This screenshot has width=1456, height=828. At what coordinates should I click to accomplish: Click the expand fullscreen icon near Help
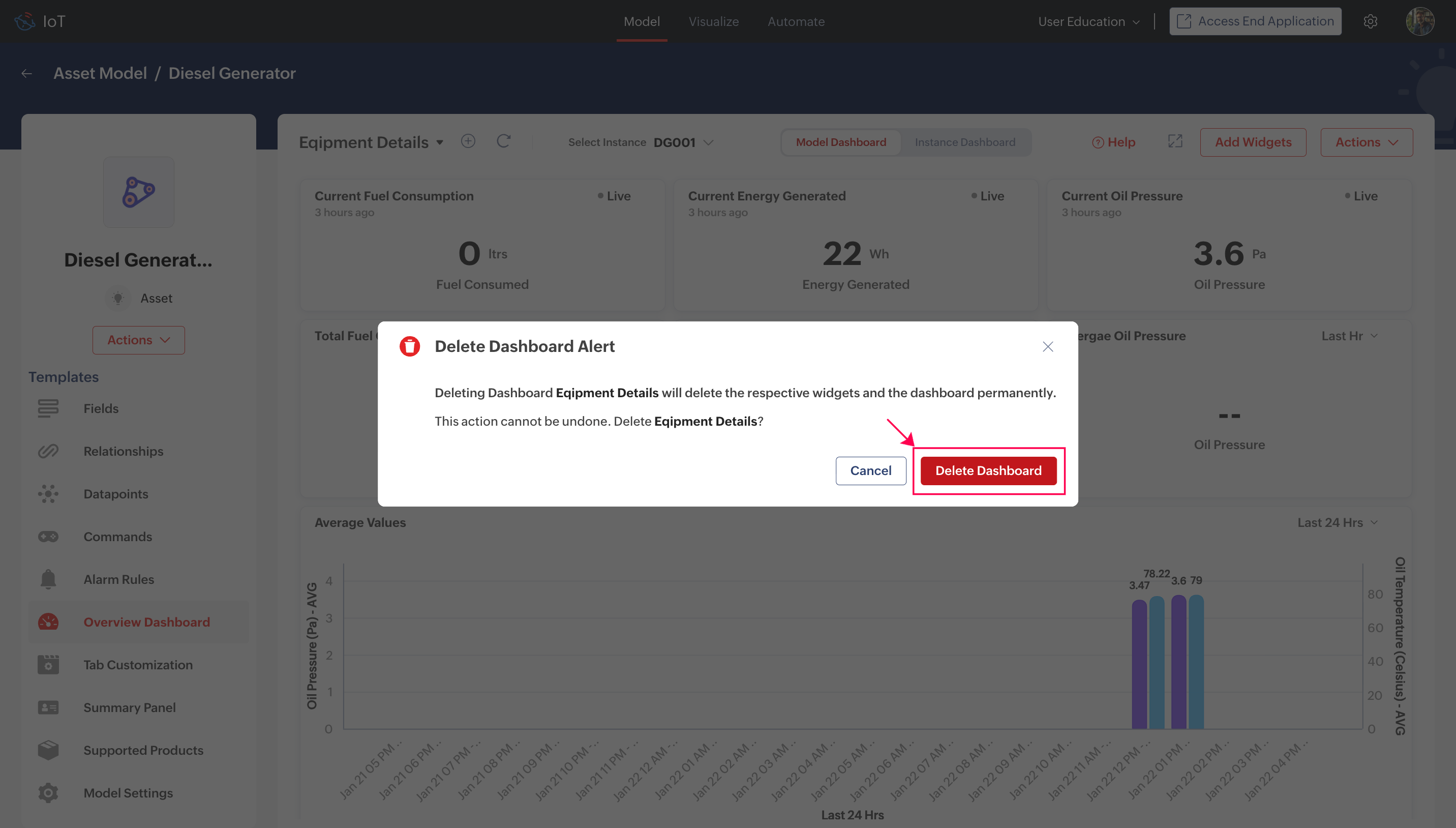click(1175, 141)
